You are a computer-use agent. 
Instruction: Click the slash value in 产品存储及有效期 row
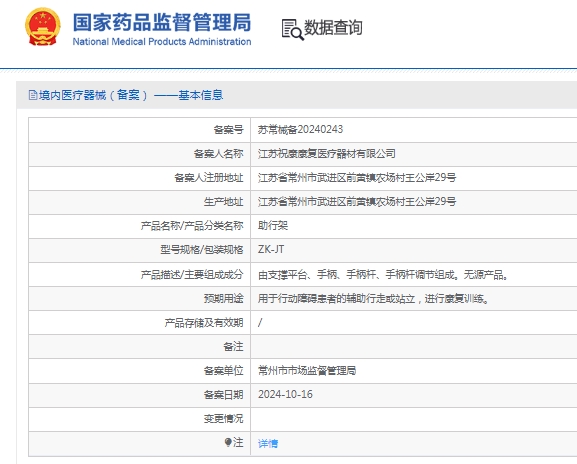pyautogui.click(x=260, y=323)
